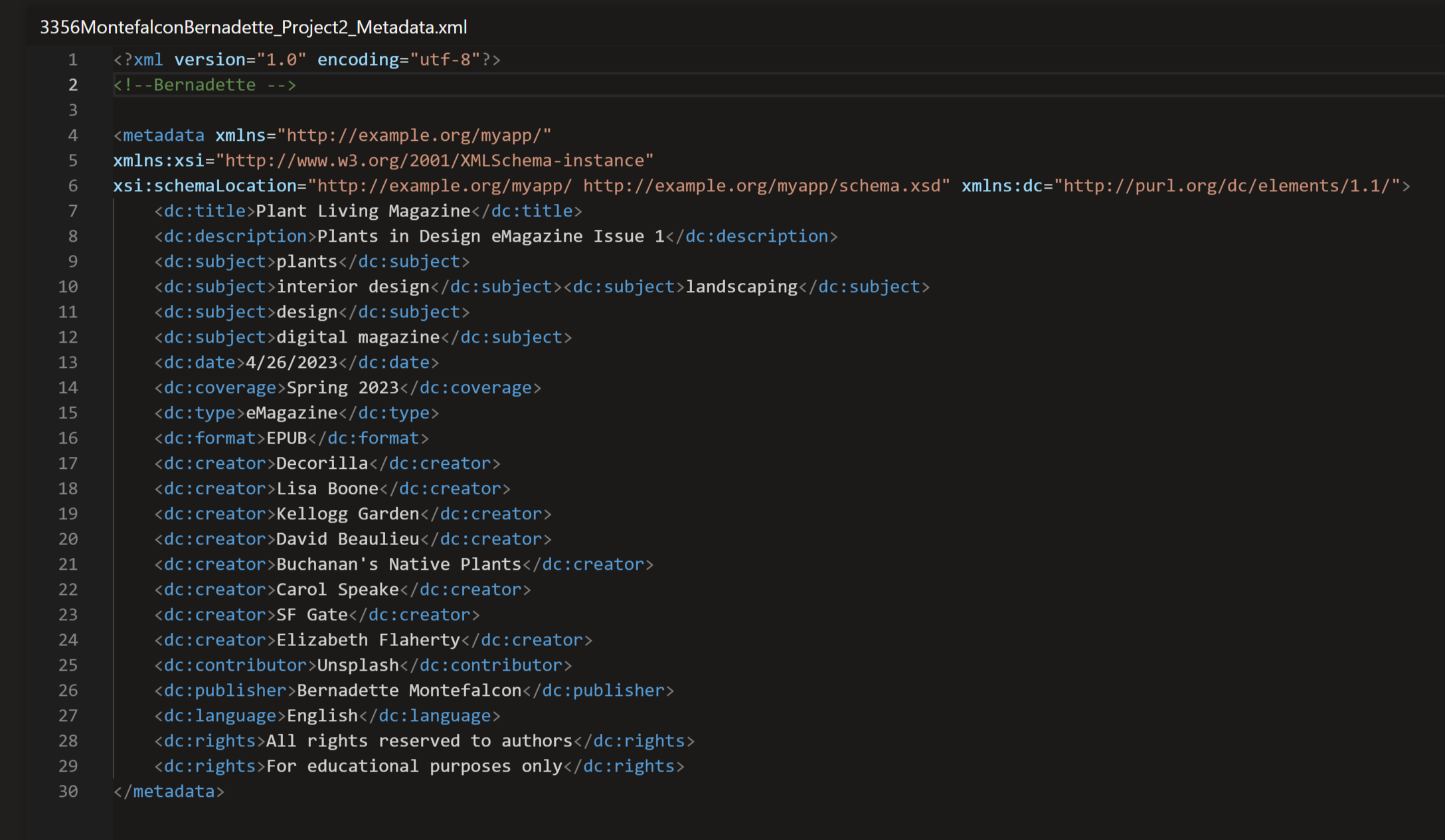Click the contributor value Unsplash

pos(358,665)
